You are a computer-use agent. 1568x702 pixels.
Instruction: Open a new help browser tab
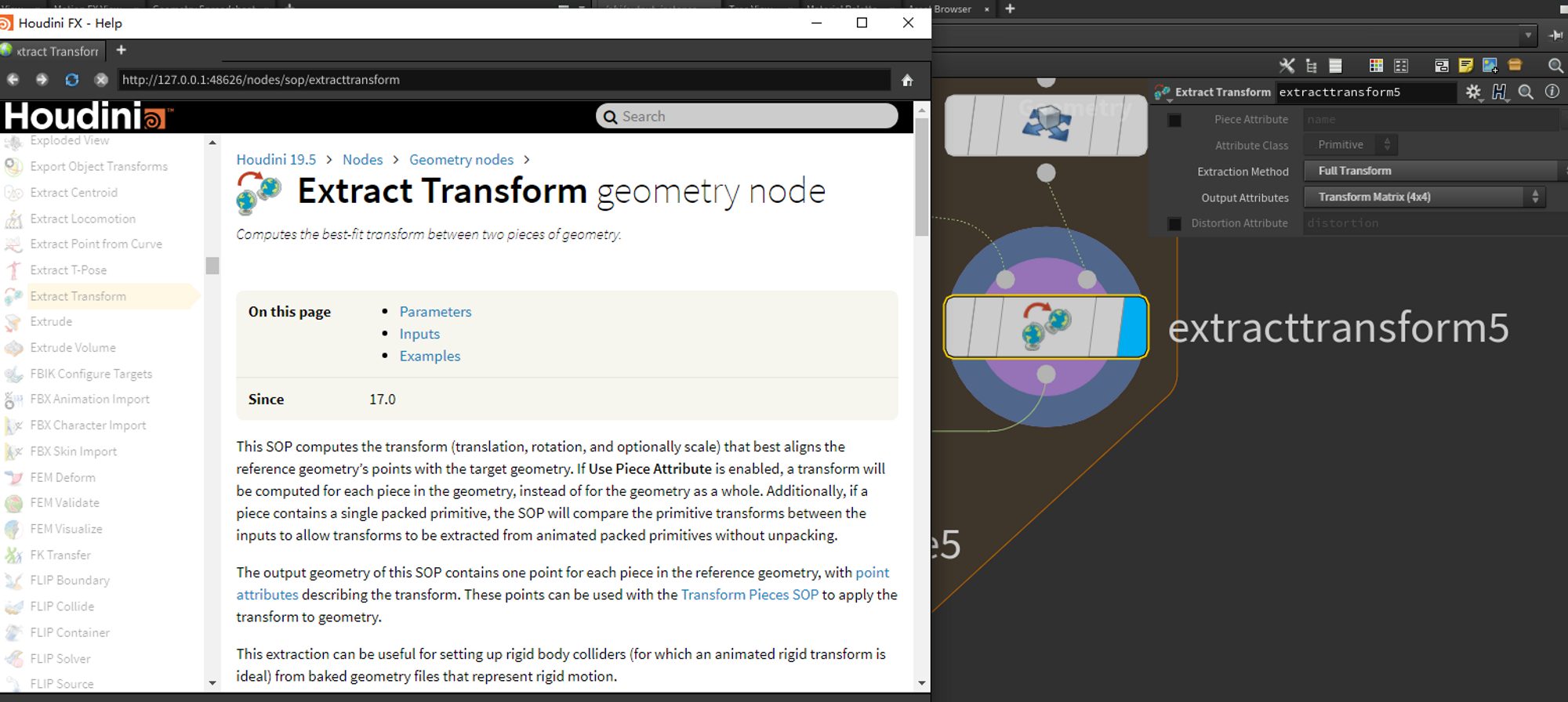tap(121, 51)
